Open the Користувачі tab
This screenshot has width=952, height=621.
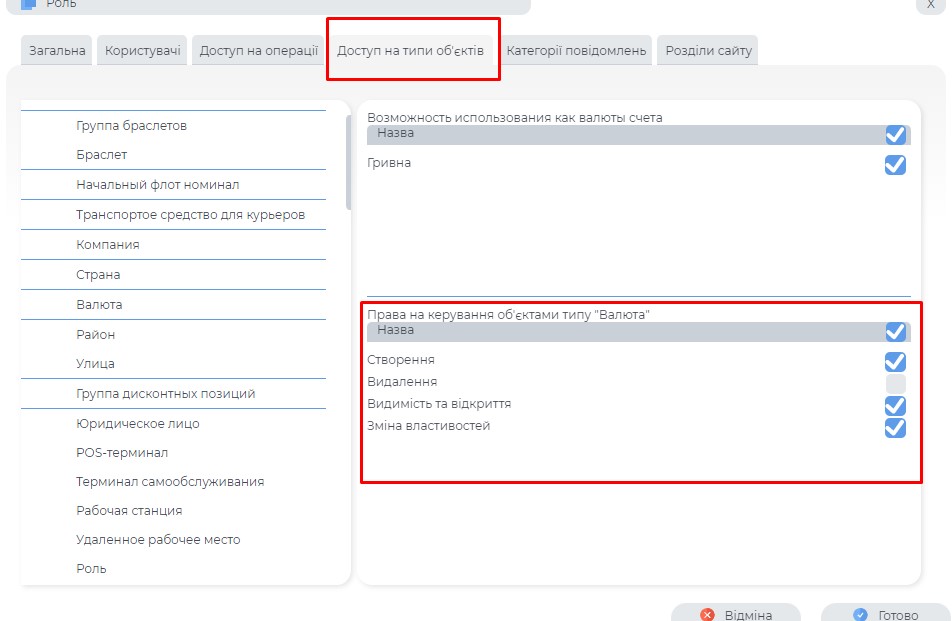[141, 50]
